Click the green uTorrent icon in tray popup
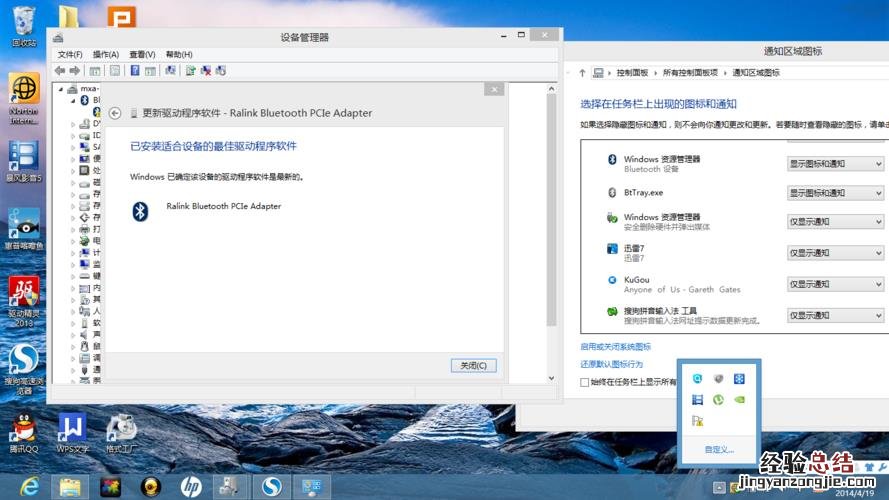Image resolution: width=889 pixels, height=500 pixels. [x=718, y=400]
